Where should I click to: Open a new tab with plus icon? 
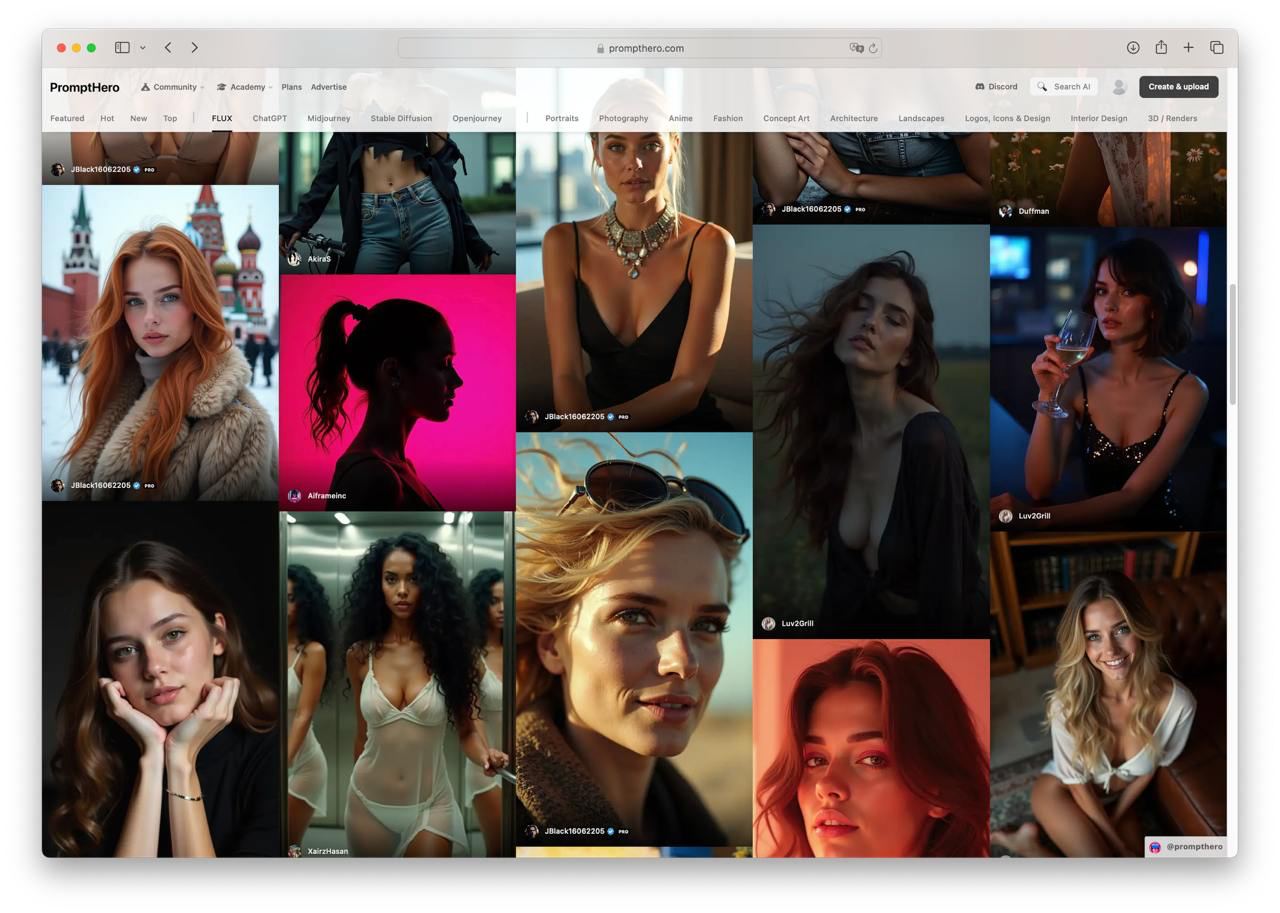coord(1188,47)
